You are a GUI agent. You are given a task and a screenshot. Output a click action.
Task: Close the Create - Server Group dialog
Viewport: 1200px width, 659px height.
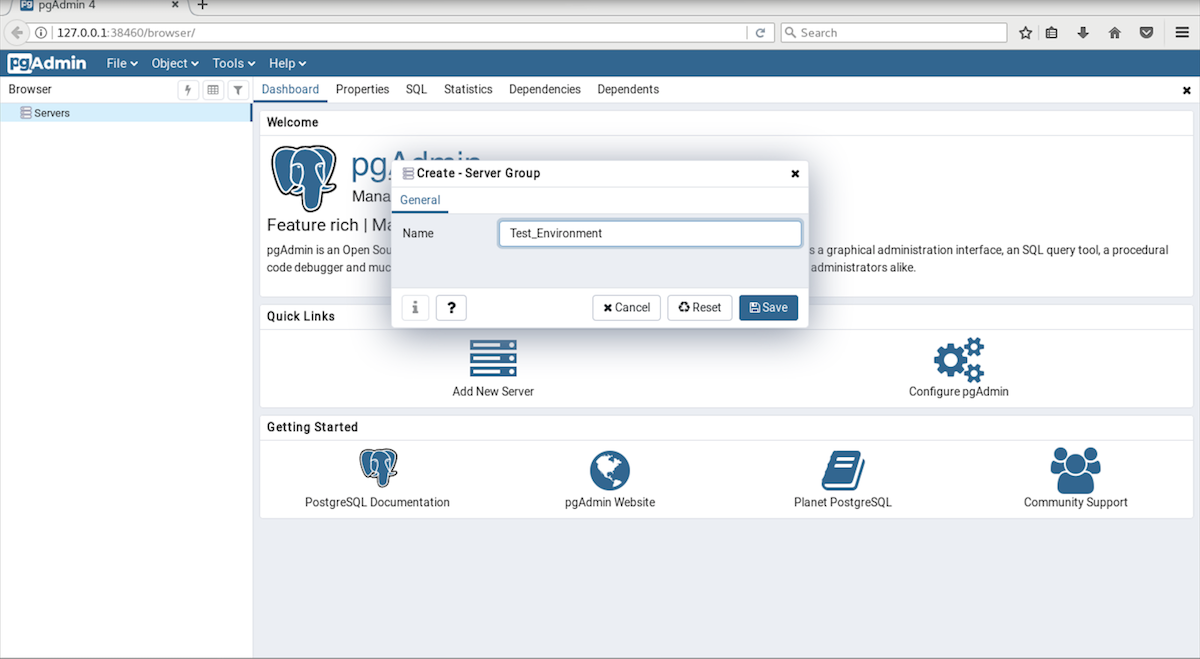(795, 173)
